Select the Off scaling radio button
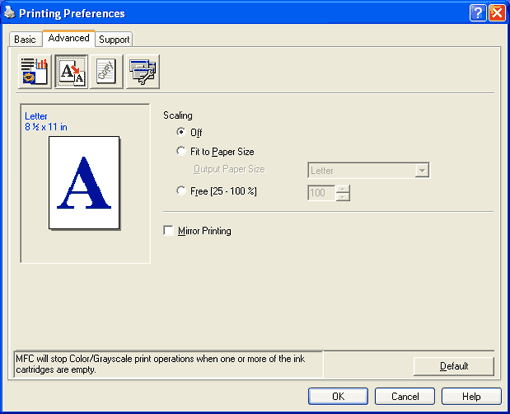Viewport: 510px width, 414px height. (181, 132)
